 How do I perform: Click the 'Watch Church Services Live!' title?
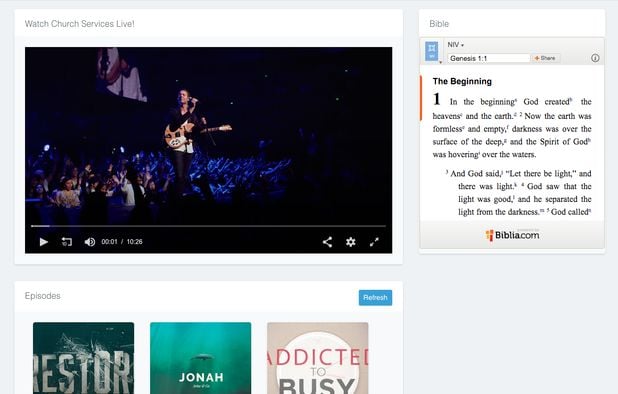pyautogui.click(x=80, y=24)
